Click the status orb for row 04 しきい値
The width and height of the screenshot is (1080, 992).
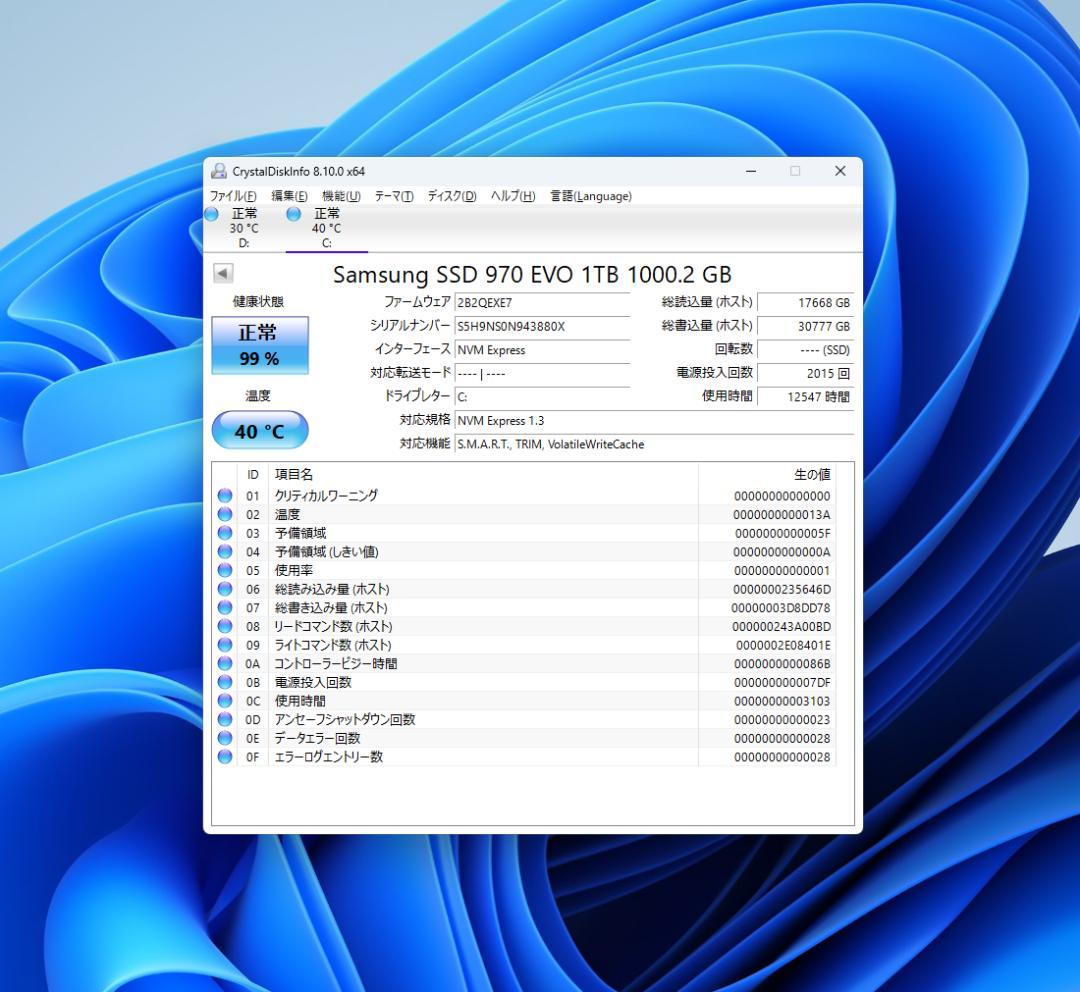(x=225, y=551)
